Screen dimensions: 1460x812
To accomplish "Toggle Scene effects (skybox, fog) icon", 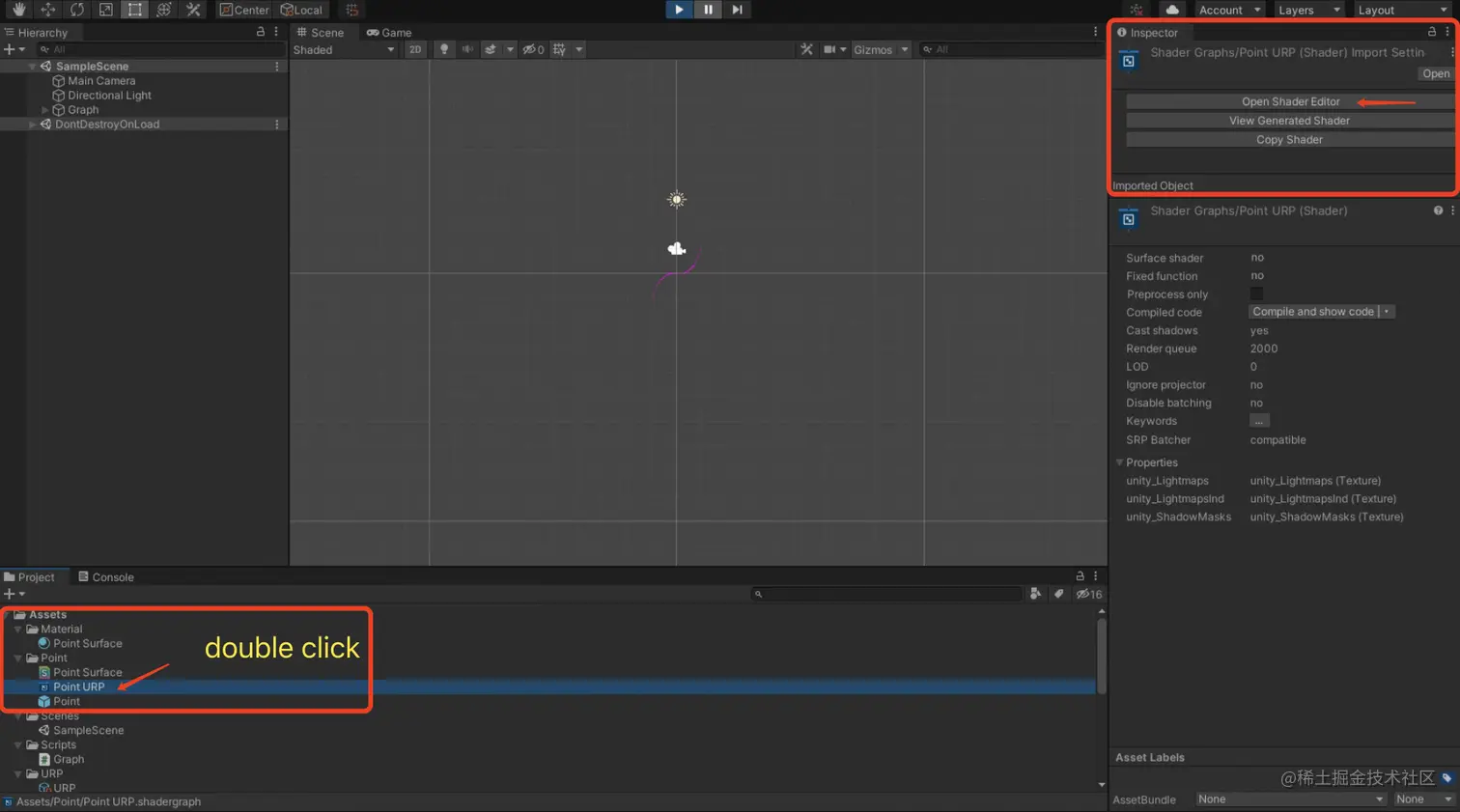I will [x=491, y=49].
